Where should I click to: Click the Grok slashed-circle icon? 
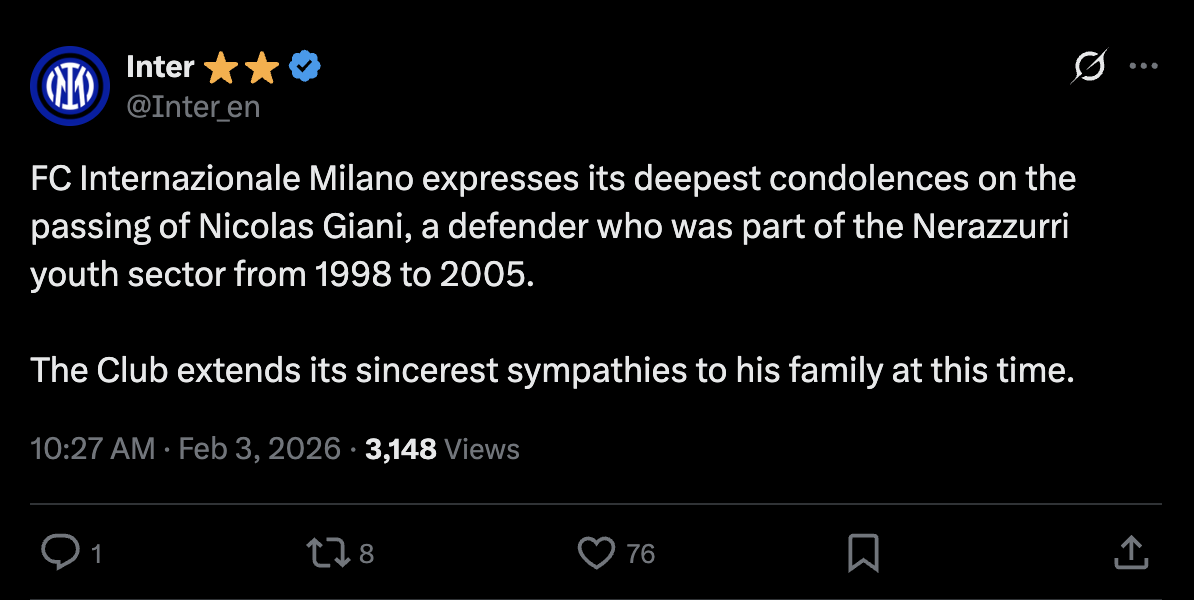pos(1089,67)
